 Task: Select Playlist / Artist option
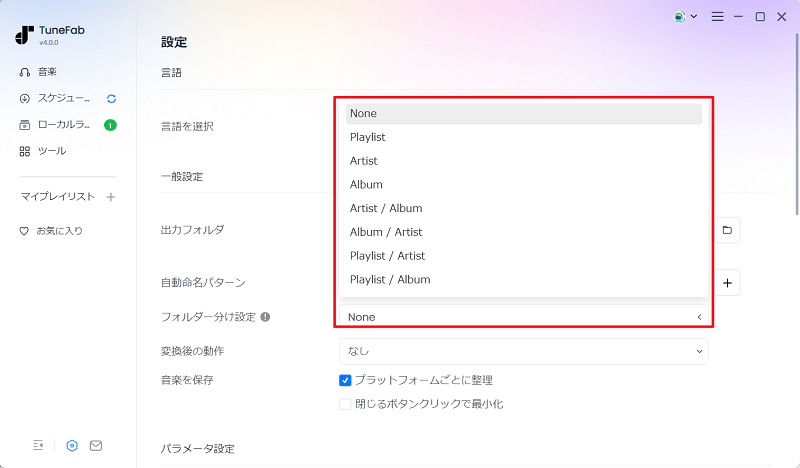coord(523,256)
